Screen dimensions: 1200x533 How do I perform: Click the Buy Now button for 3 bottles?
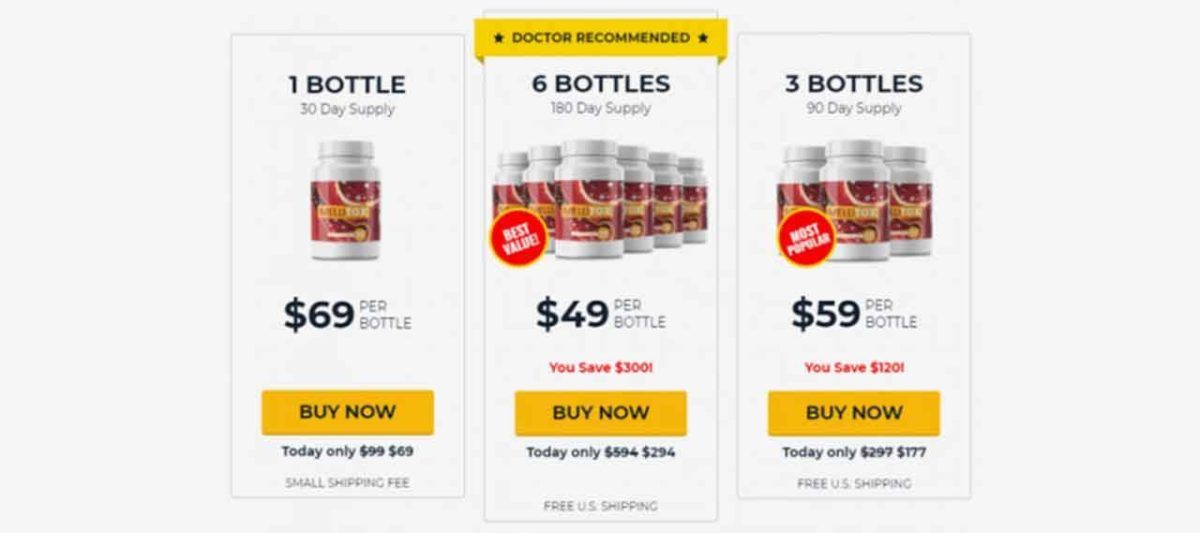[854, 413]
